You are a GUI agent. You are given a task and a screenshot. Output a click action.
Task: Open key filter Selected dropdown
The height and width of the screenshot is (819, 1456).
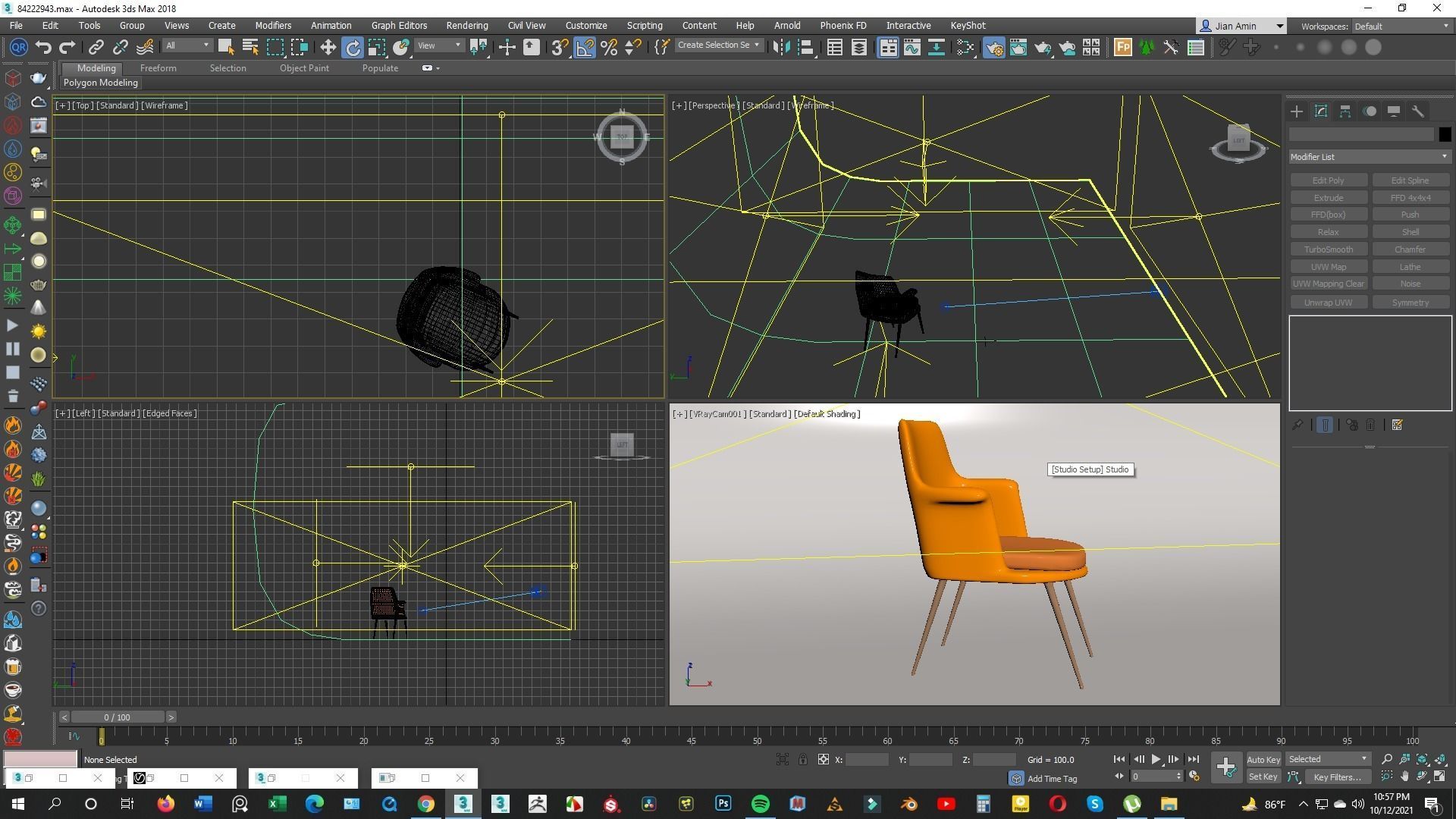1328,759
